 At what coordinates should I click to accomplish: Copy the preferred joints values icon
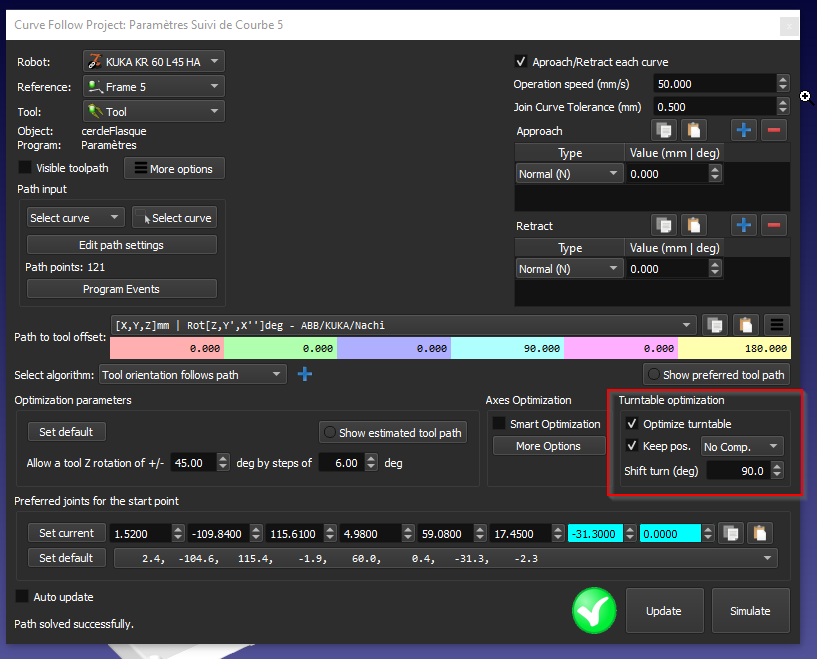[x=732, y=533]
